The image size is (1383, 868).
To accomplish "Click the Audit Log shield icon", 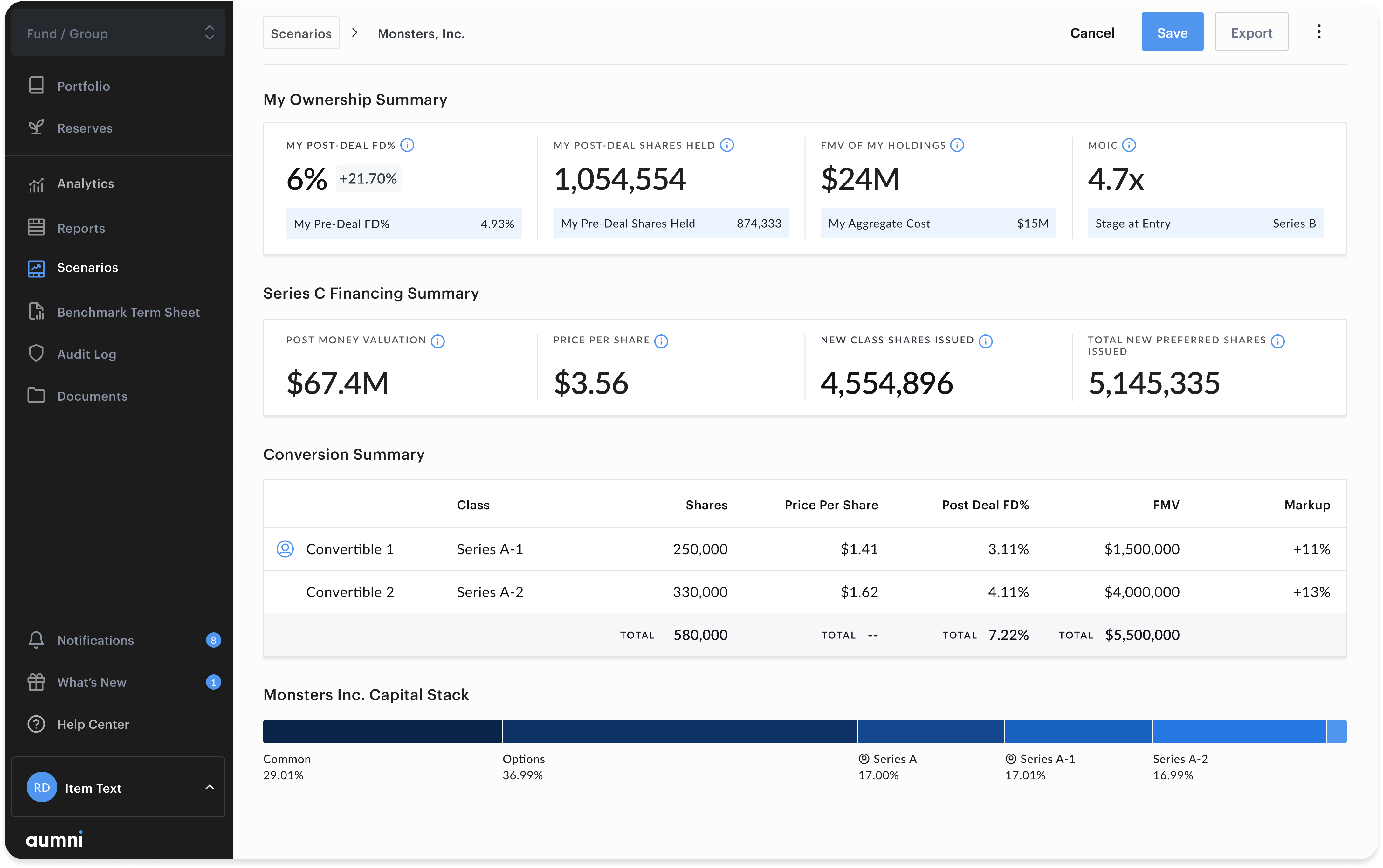I will click(x=36, y=354).
